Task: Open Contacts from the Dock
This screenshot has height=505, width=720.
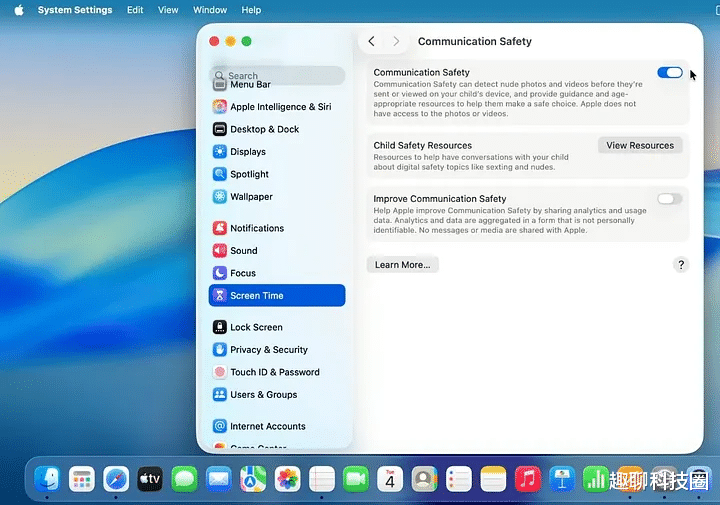Action: click(424, 479)
